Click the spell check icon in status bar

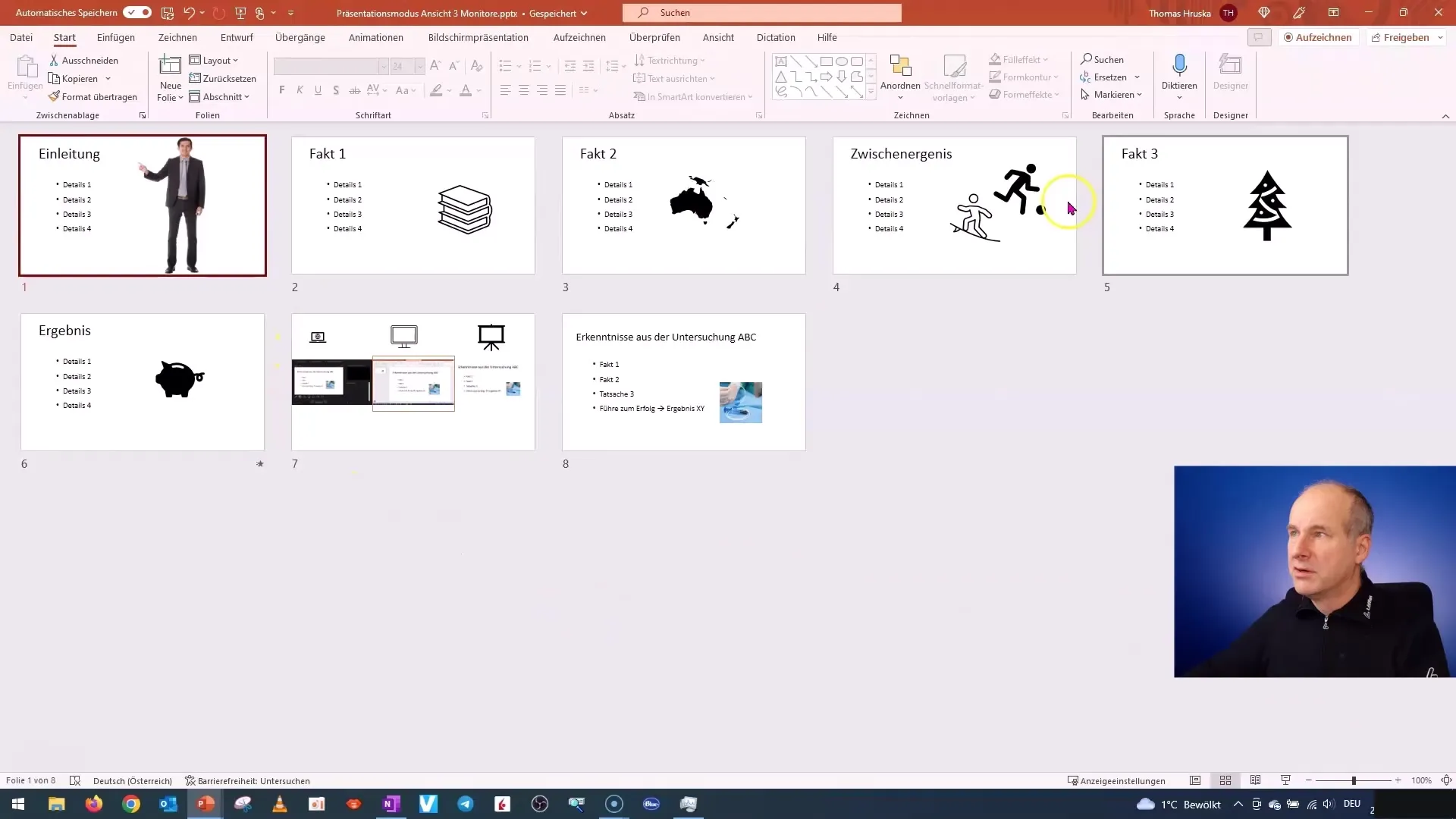(x=74, y=780)
